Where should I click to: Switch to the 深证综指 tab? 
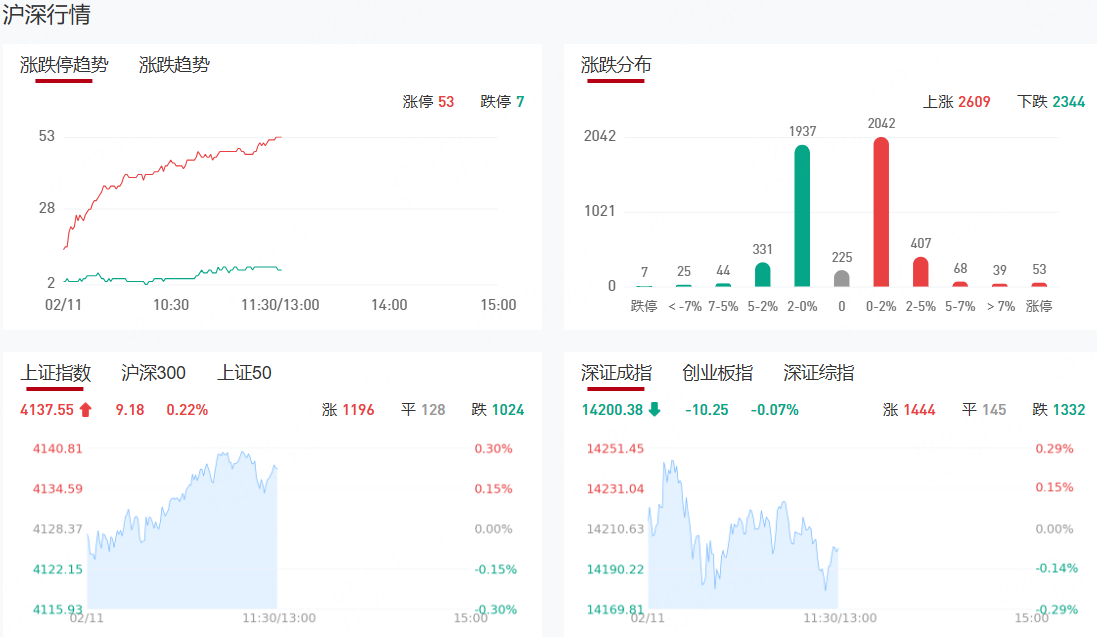(x=818, y=373)
